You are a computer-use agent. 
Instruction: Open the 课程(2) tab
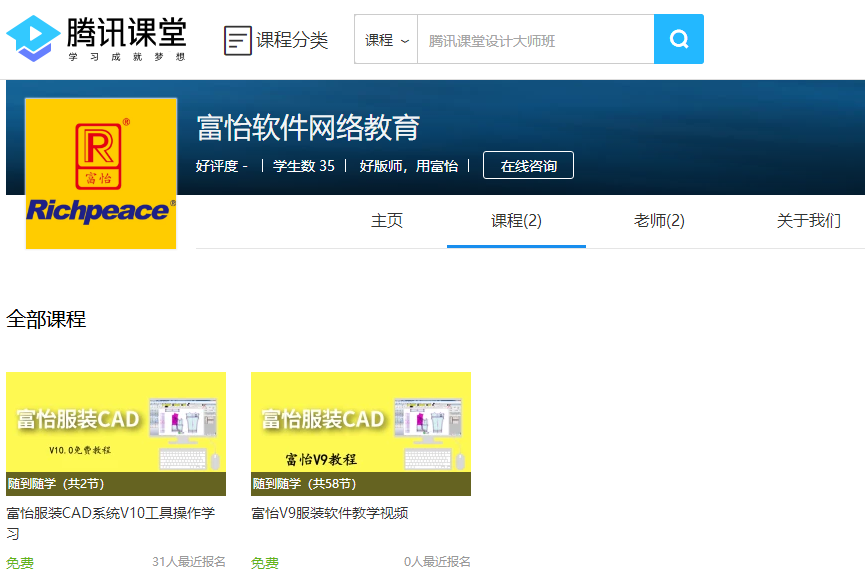pos(515,222)
